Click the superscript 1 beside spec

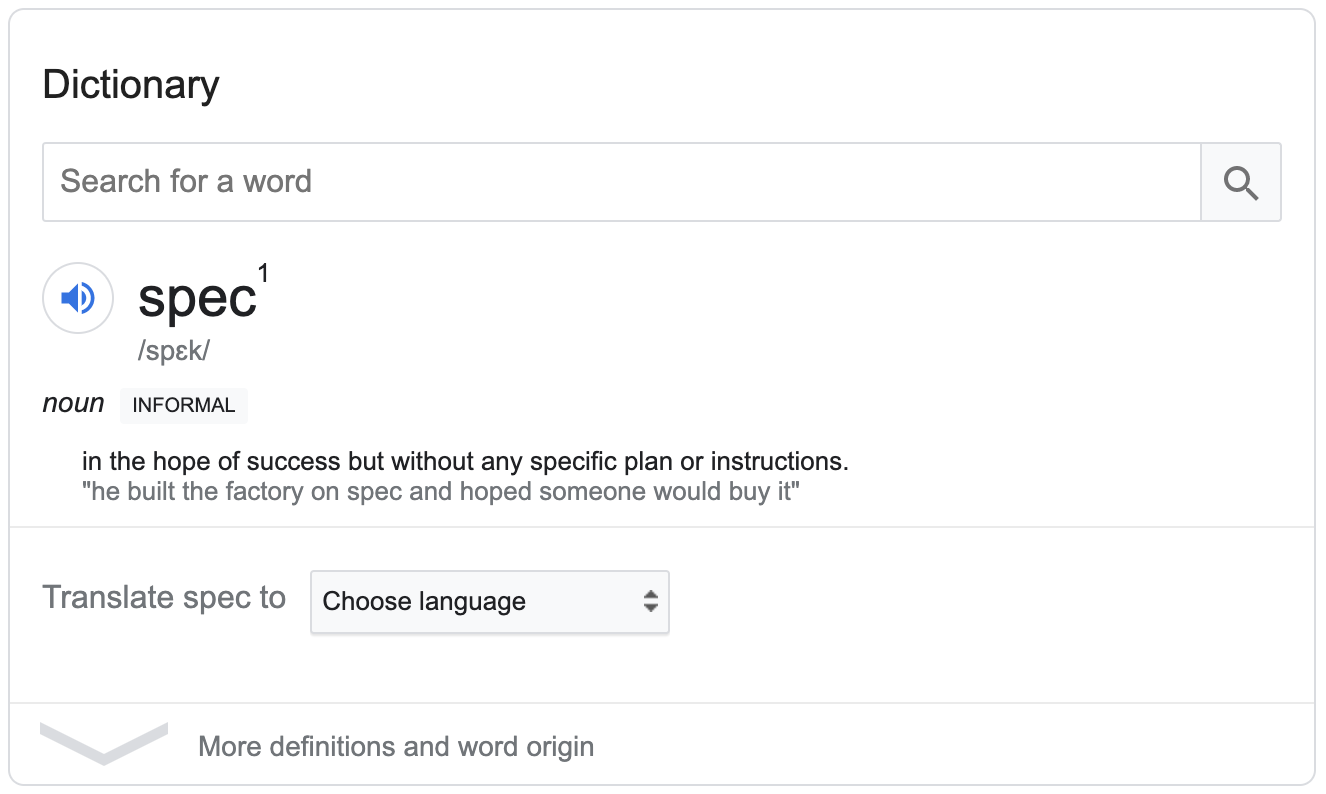pyautogui.click(x=263, y=272)
